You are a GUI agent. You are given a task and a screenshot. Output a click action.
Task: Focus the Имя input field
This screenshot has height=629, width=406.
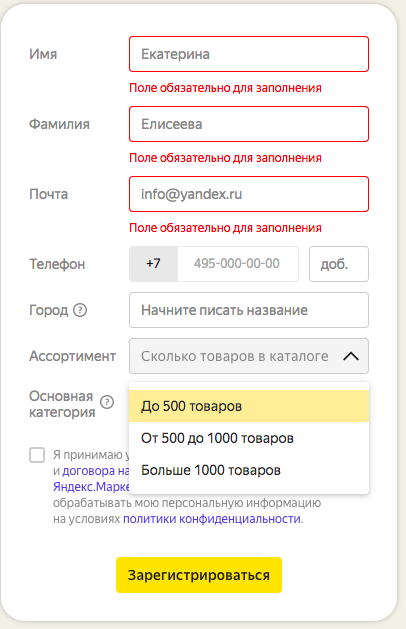click(249, 54)
